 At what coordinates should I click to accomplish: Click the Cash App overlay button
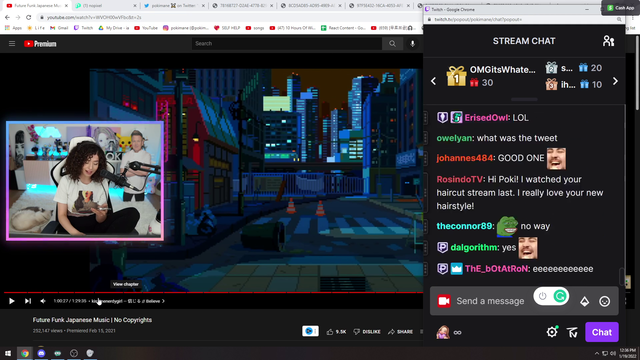[620, 8]
